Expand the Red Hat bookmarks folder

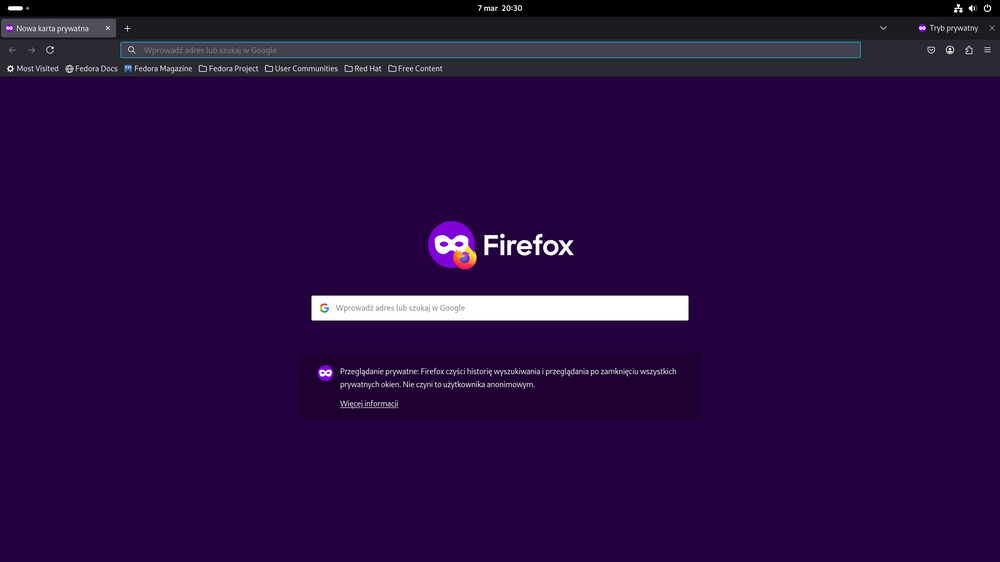[x=362, y=69]
